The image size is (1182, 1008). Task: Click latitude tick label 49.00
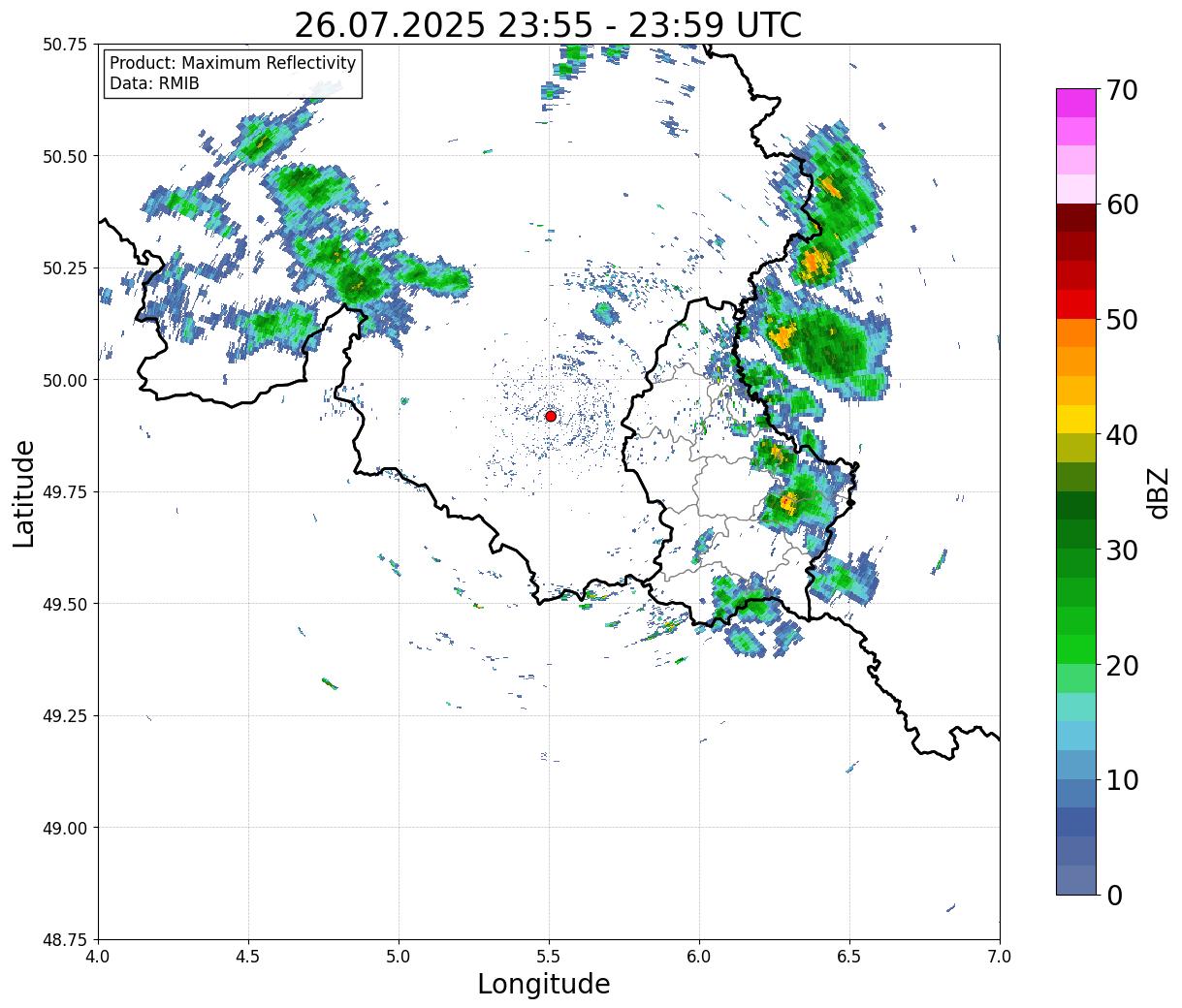coord(66,828)
